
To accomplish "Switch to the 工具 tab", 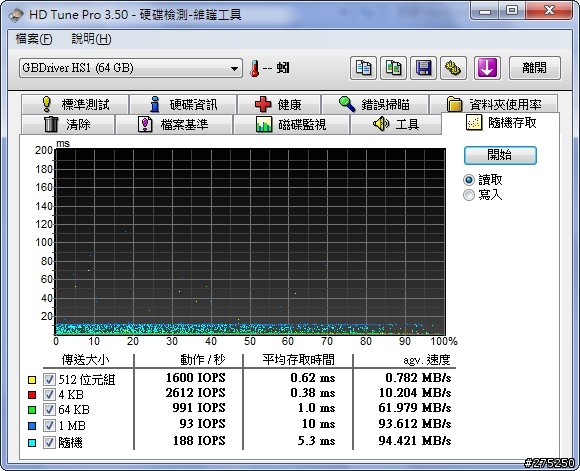I will click(396, 124).
